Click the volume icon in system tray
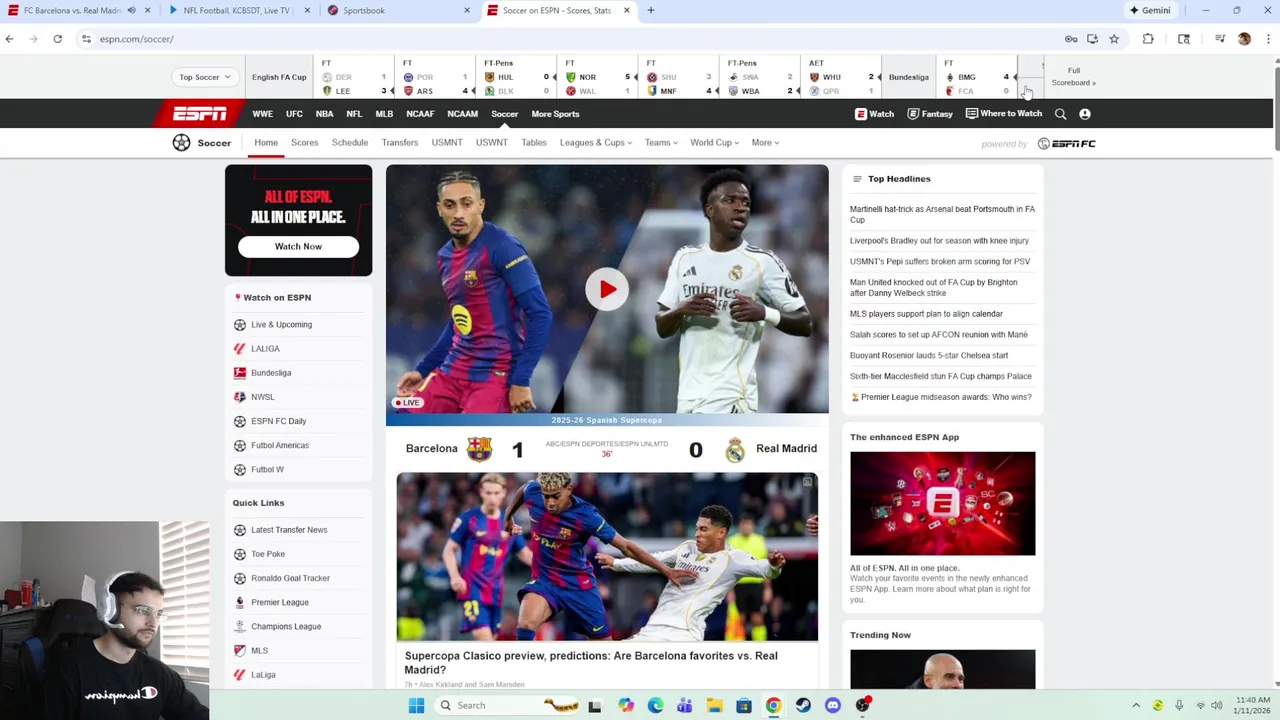Viewport: 1280px width, 720px height. (1217, 705)
